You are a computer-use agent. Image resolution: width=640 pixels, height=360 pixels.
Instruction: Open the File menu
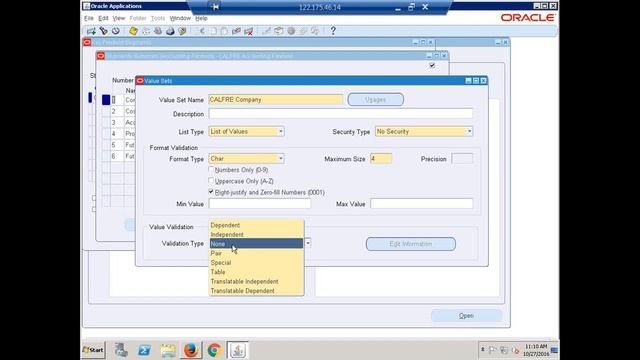coord(89,18)
